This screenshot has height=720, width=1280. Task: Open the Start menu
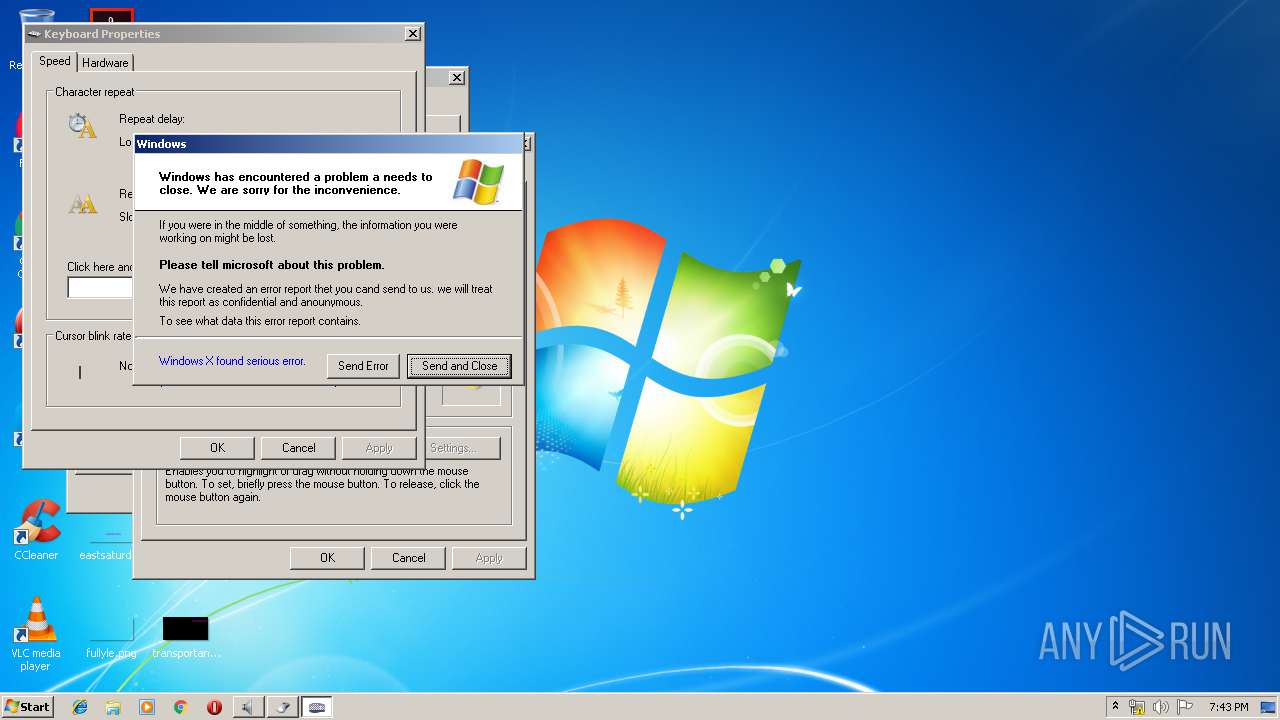coord(27,707)
